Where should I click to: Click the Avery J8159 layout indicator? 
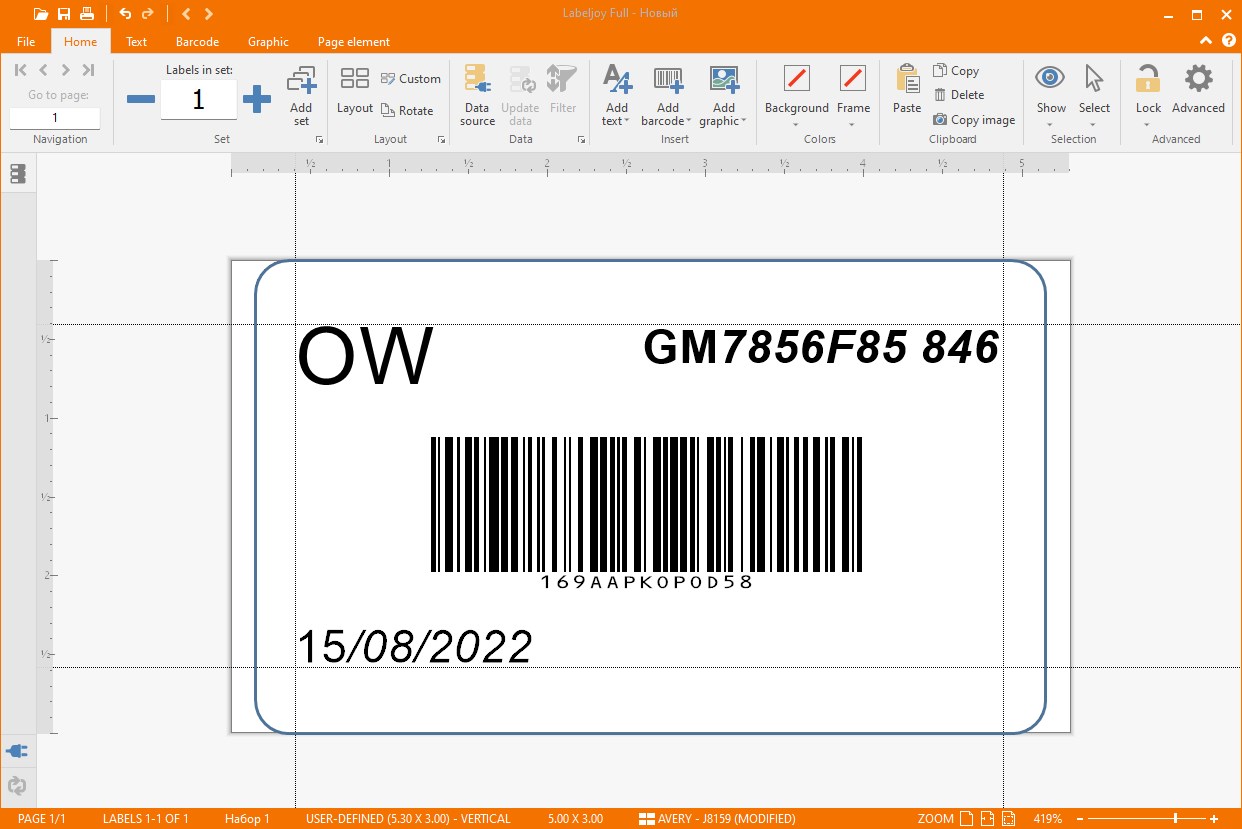[717, 819]
